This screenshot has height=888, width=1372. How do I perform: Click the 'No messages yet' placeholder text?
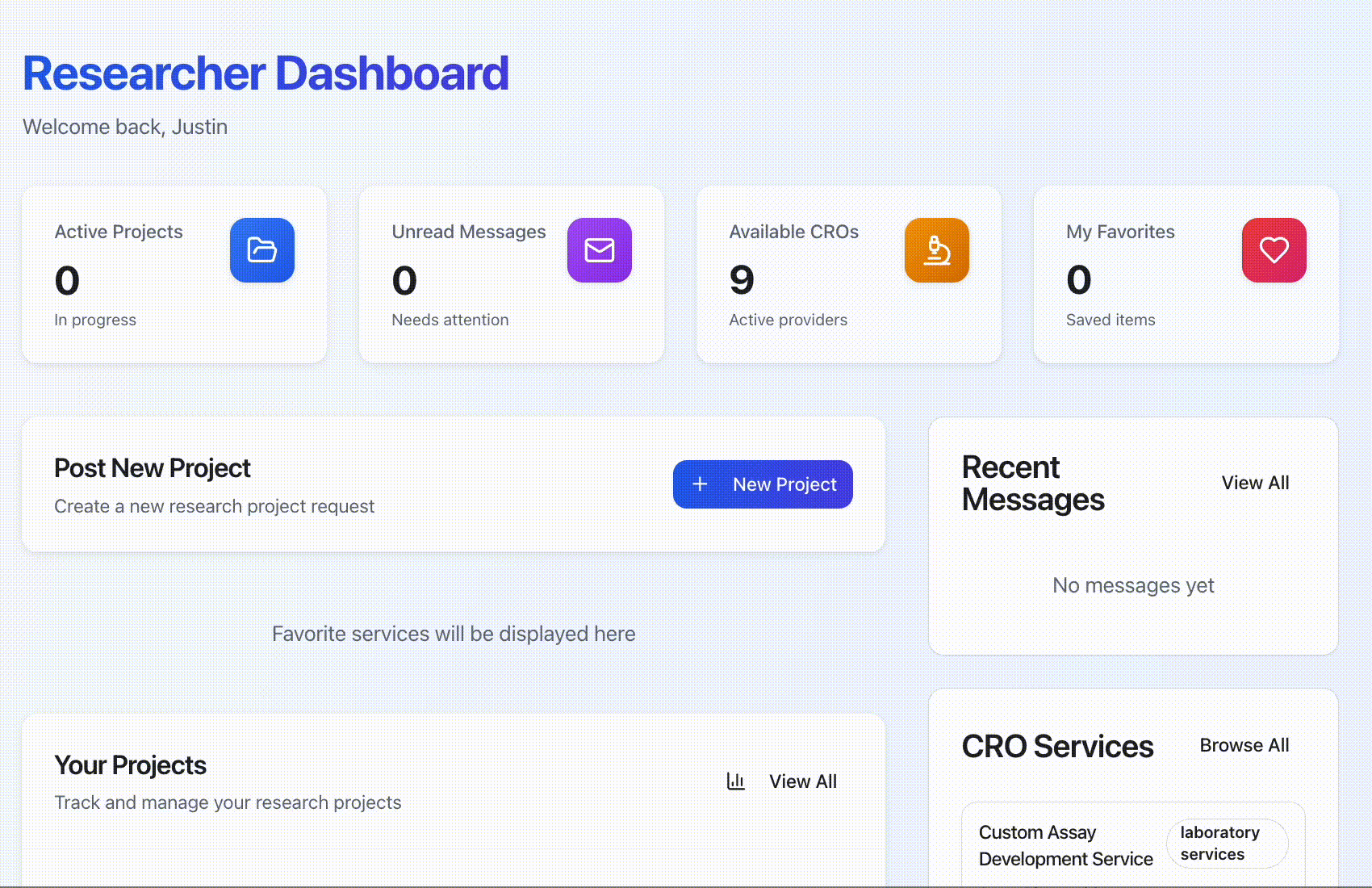point(1133,585)
